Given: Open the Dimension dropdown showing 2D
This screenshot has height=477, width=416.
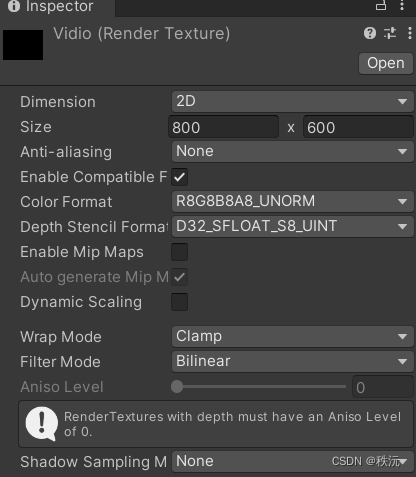Looking at the screenshot, I should pos(293,101).
